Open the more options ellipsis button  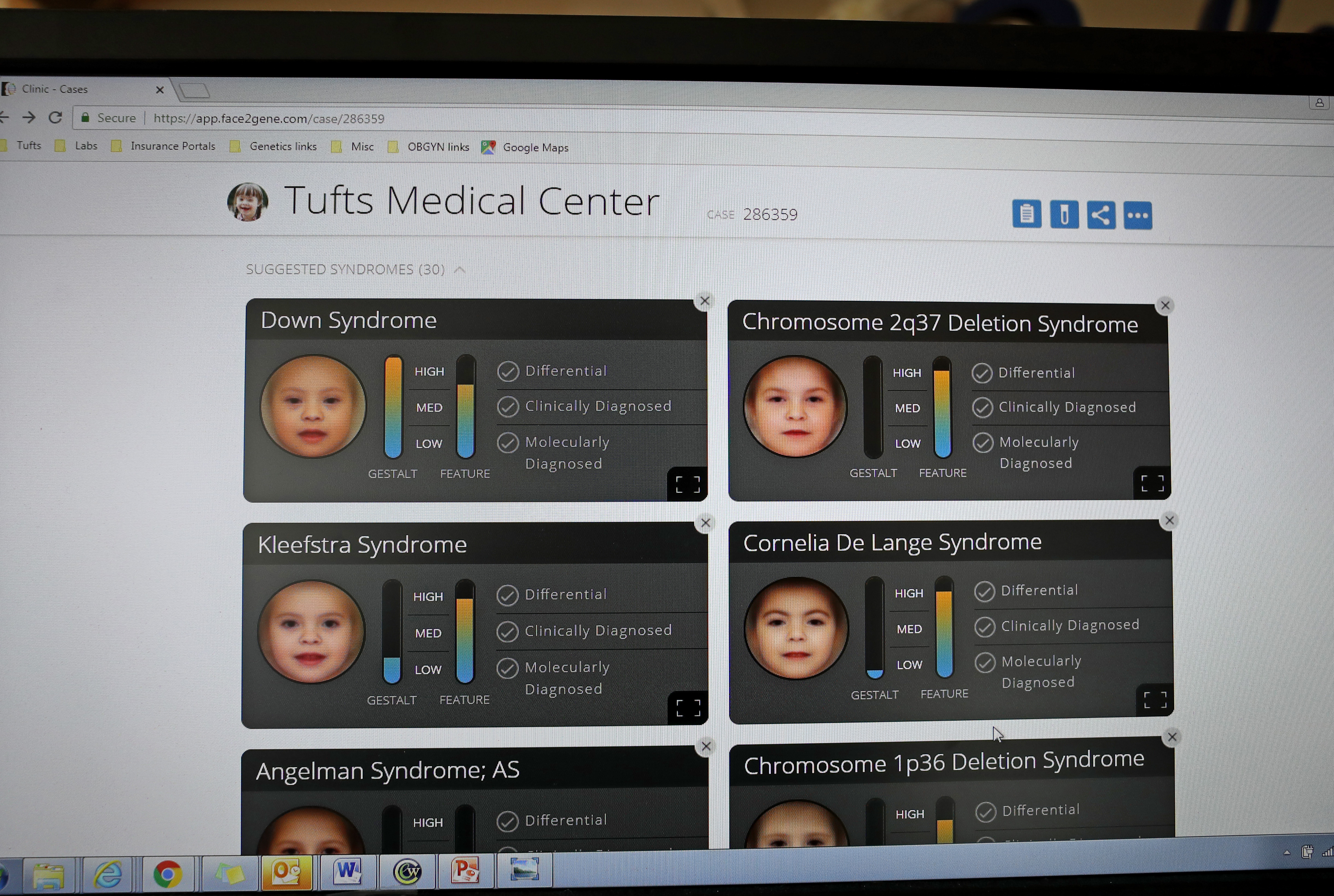pos(1137,216)
